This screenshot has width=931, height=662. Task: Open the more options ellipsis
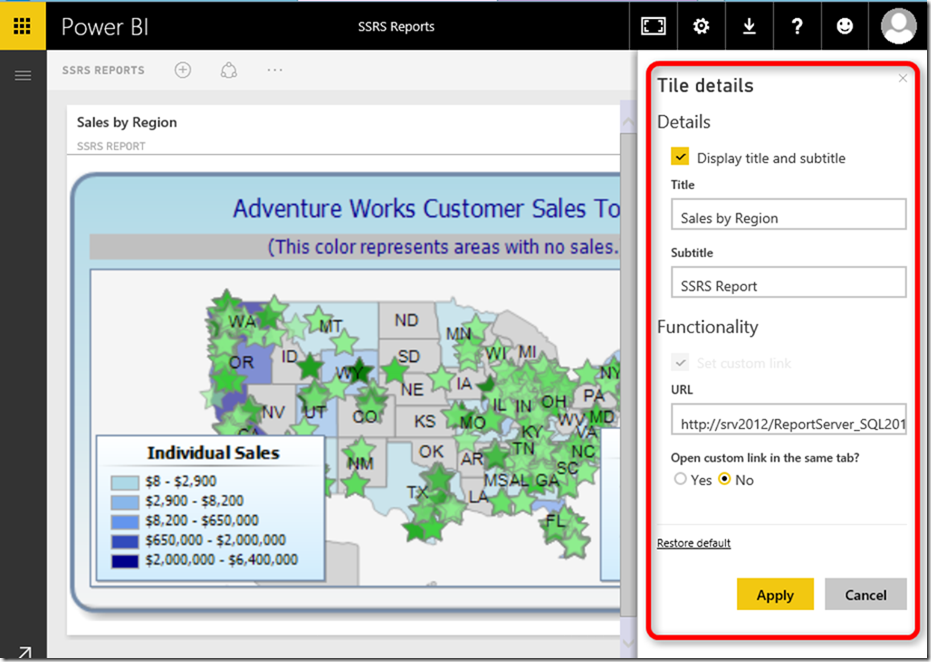pos(275,70)
